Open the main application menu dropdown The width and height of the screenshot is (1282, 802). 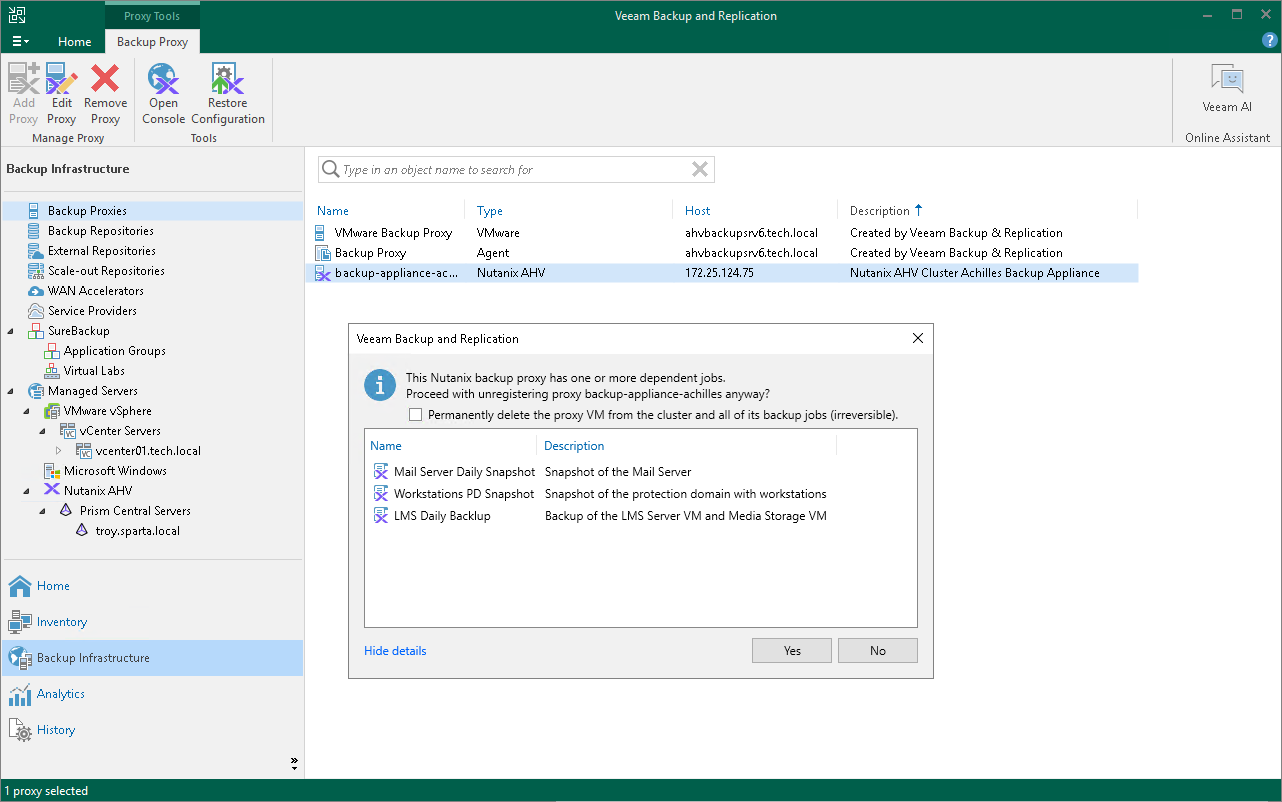(x=20, y=42)
